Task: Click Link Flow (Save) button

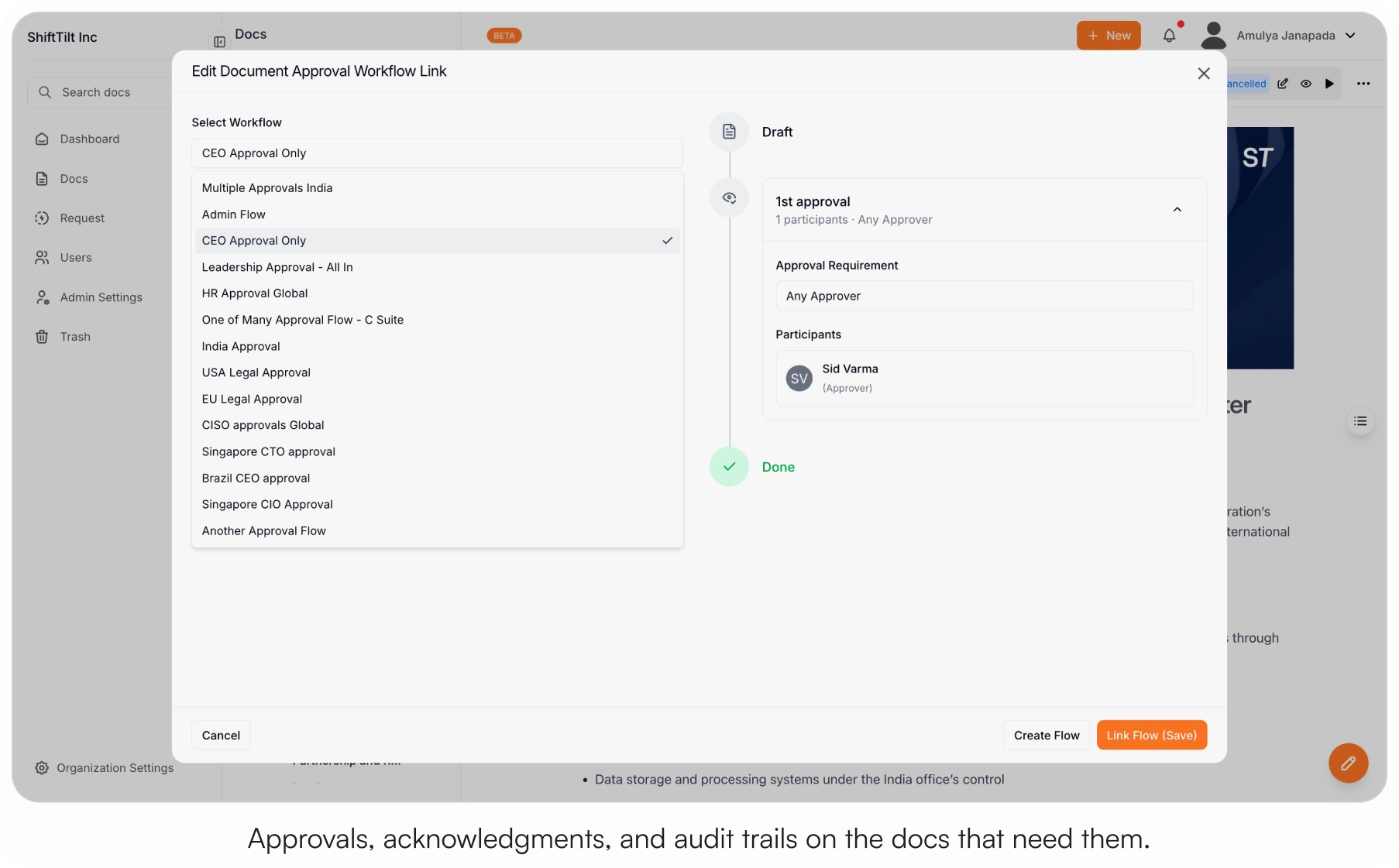Action: (1151, 736)
